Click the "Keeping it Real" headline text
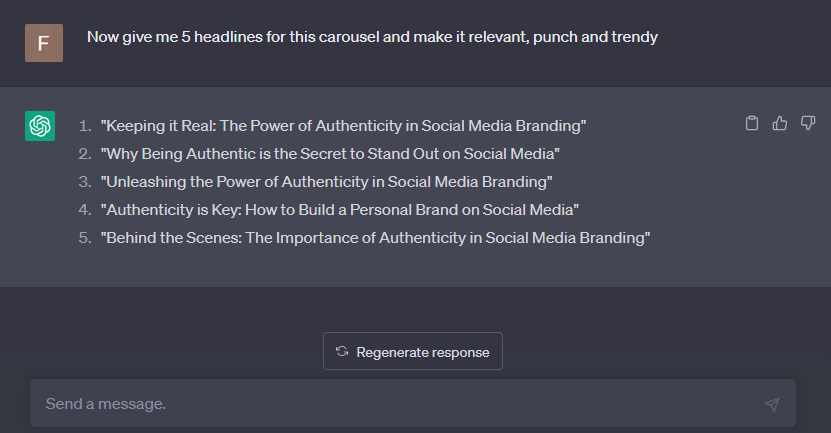The image size is (831, 433). [343, 126]
